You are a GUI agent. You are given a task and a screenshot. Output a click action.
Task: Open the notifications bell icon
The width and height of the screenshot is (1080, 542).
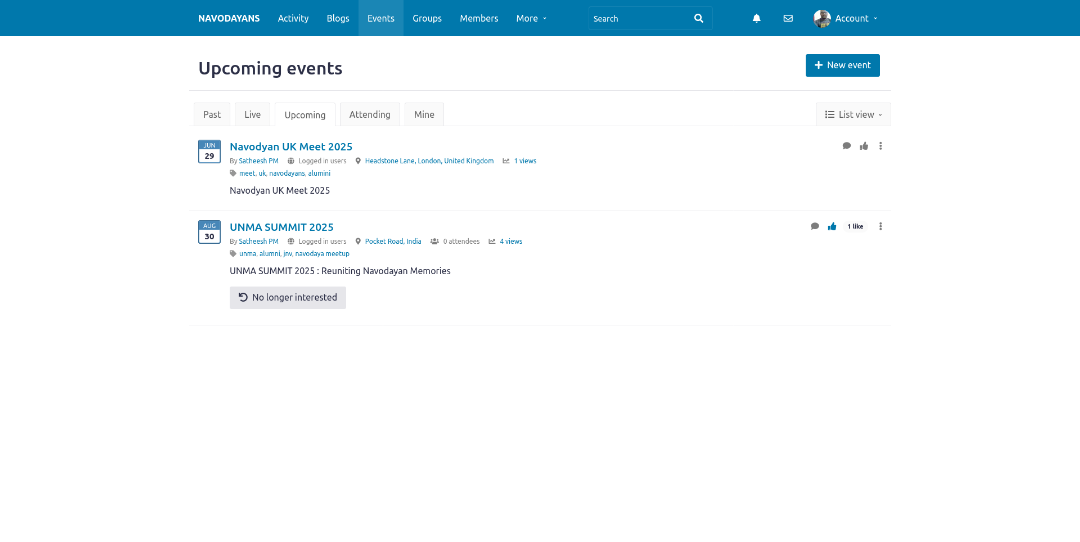756,18
